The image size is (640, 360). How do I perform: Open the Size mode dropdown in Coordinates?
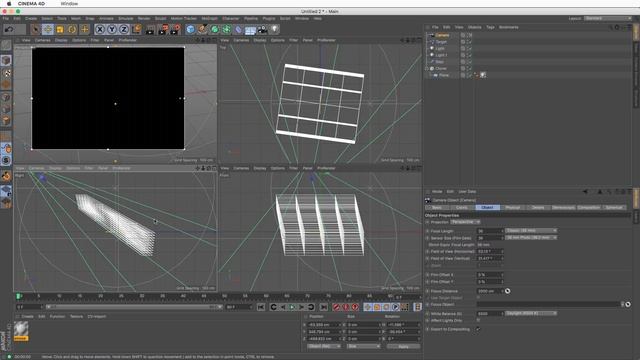point(363,346)
